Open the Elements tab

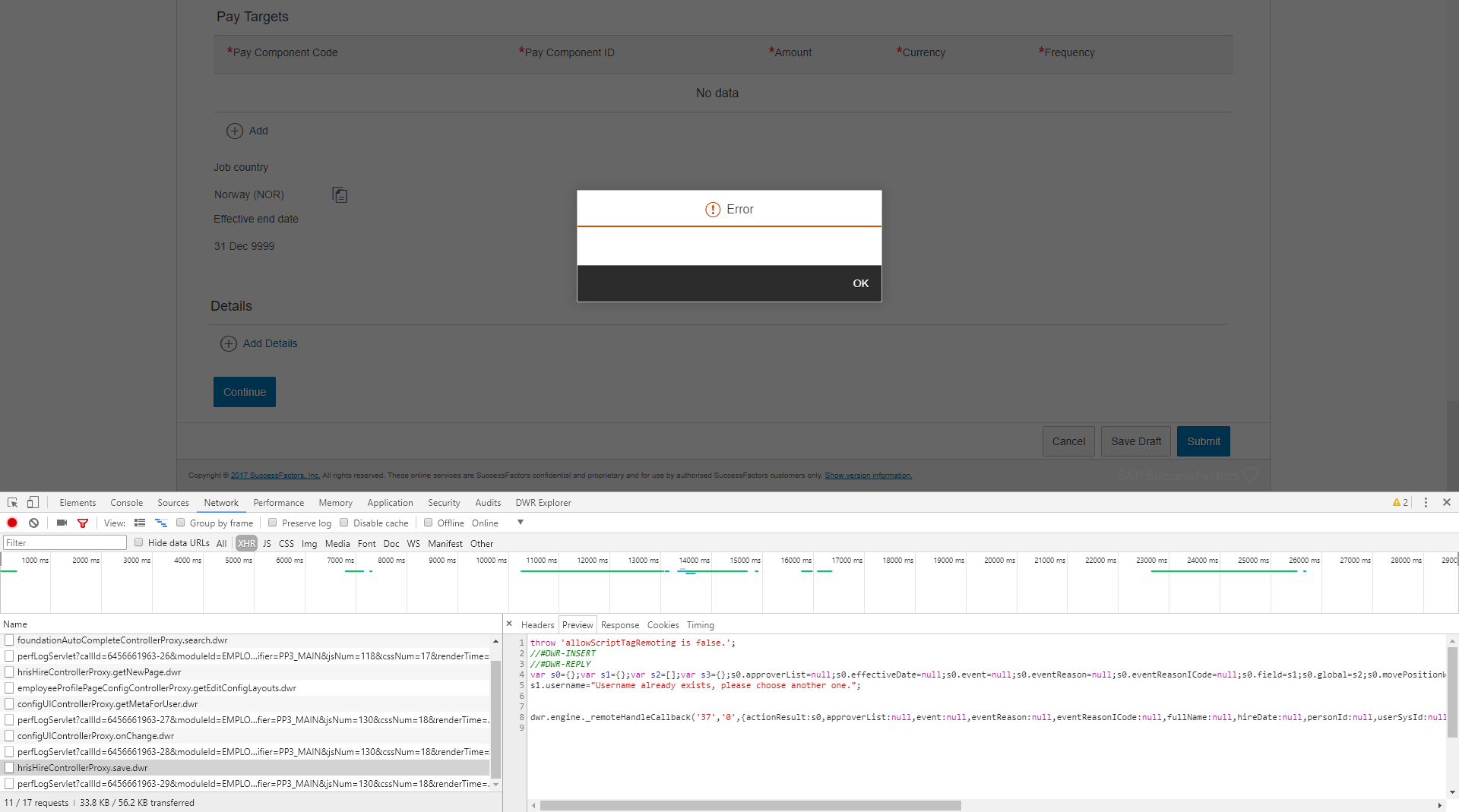(x=78, y=503)
